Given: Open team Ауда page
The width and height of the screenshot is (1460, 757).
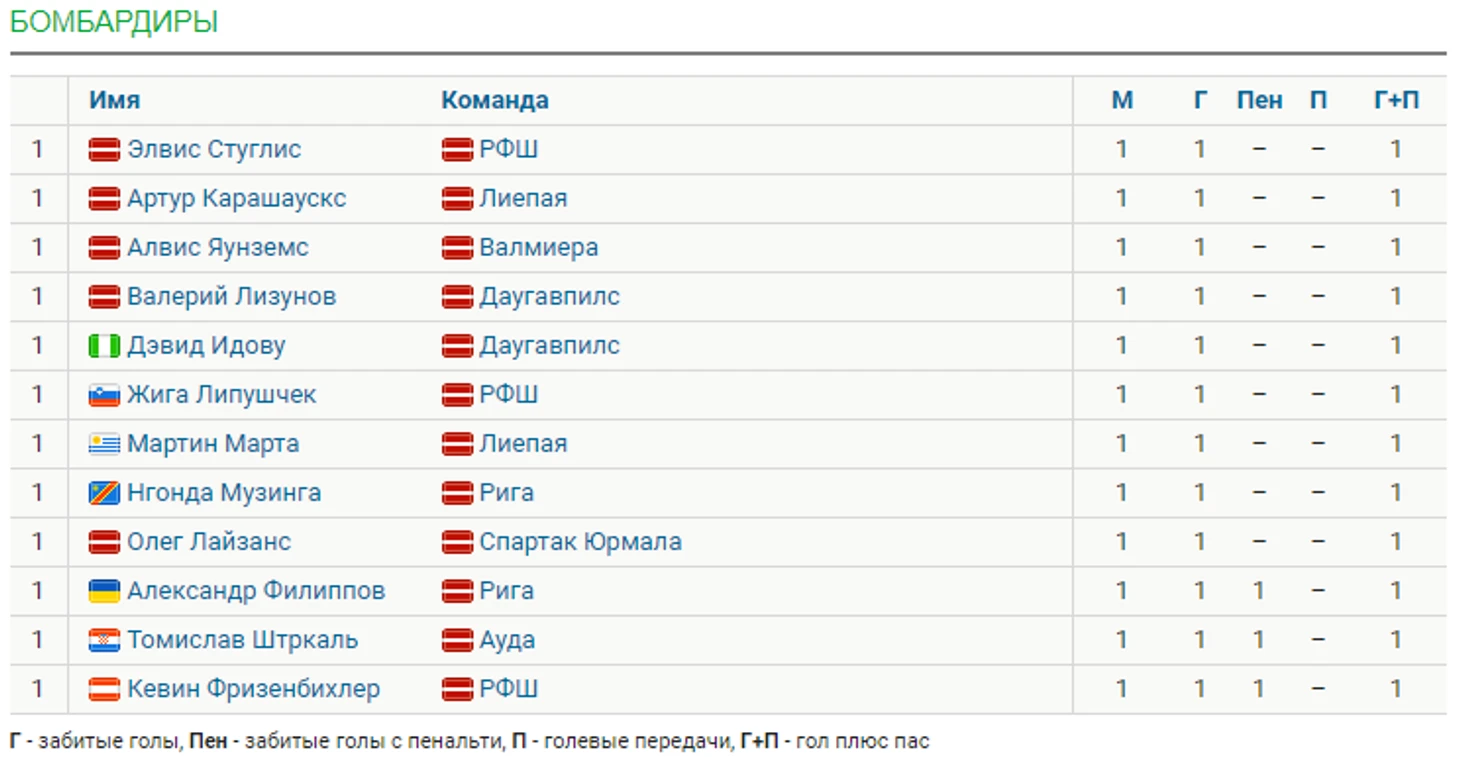Looking at the screenshot, I should click(507, 640).
